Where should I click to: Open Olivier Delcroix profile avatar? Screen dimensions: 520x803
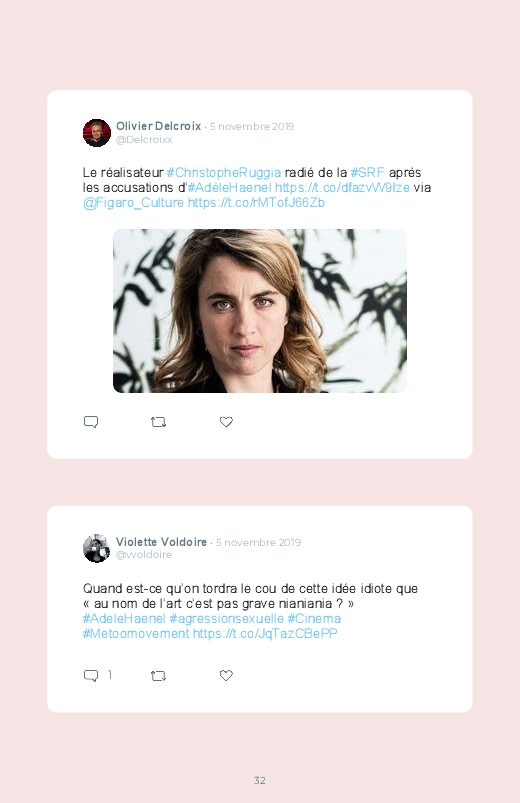click(x=97, y=133)
